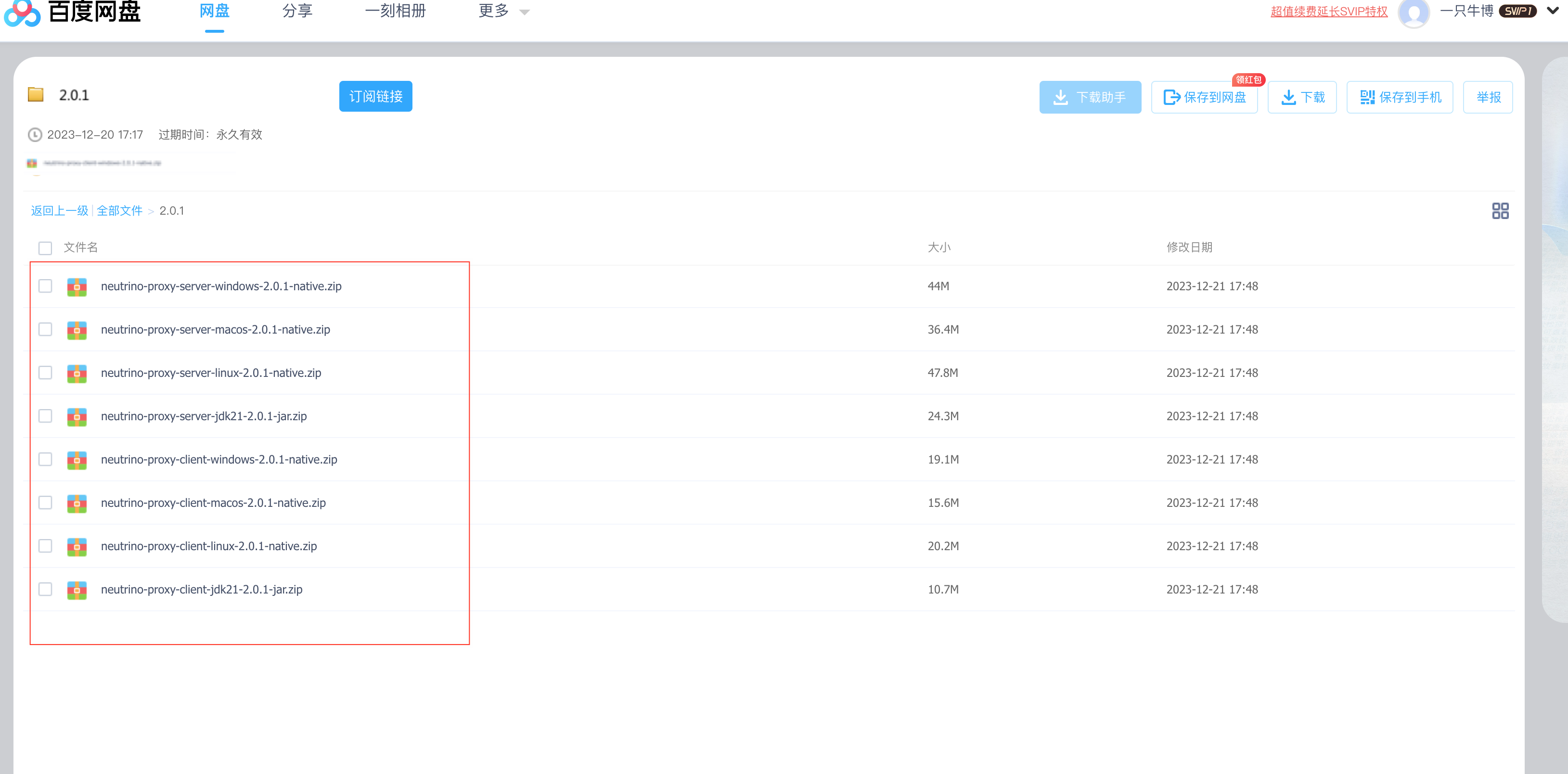Click the SVIP1 badge
Image resolution: width=1568 pixels, height=774 pixels.
tap(1518, 11)
